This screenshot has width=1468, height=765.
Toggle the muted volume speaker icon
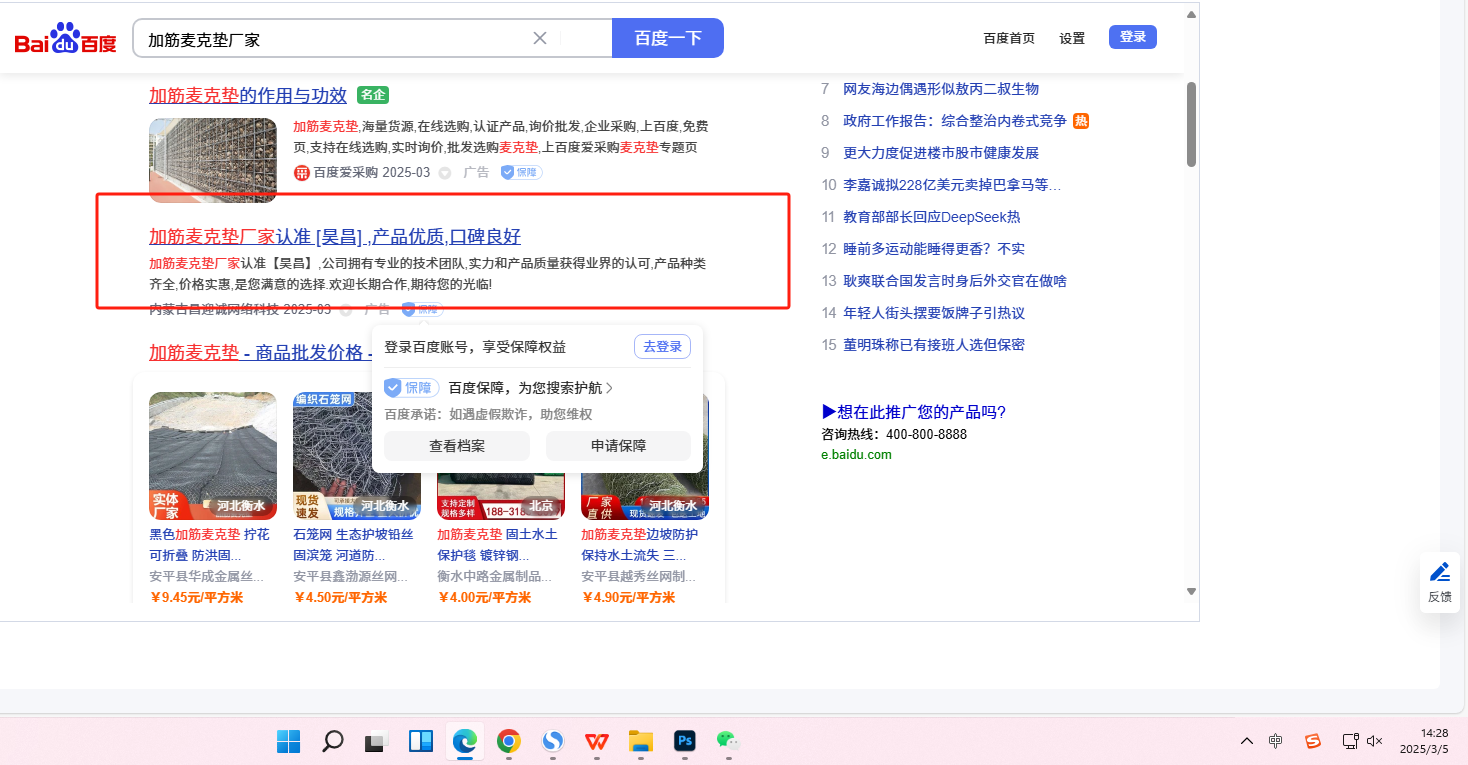(1375, 741)
